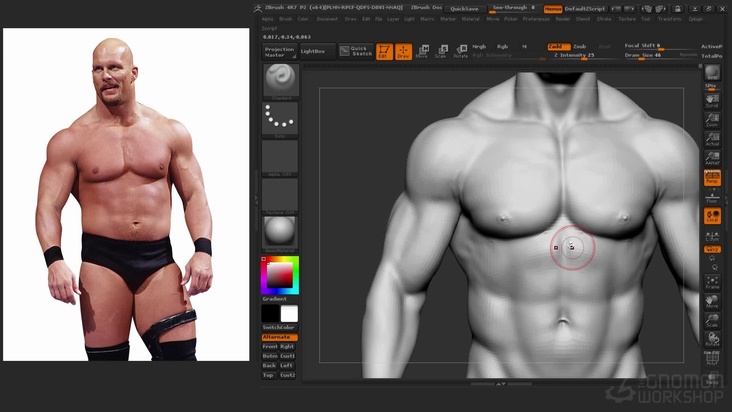The height and width of the screenshot is (412, 732).
Task: Activate Edit mode button
Action: pyautogui.click(x=384, y=51)
